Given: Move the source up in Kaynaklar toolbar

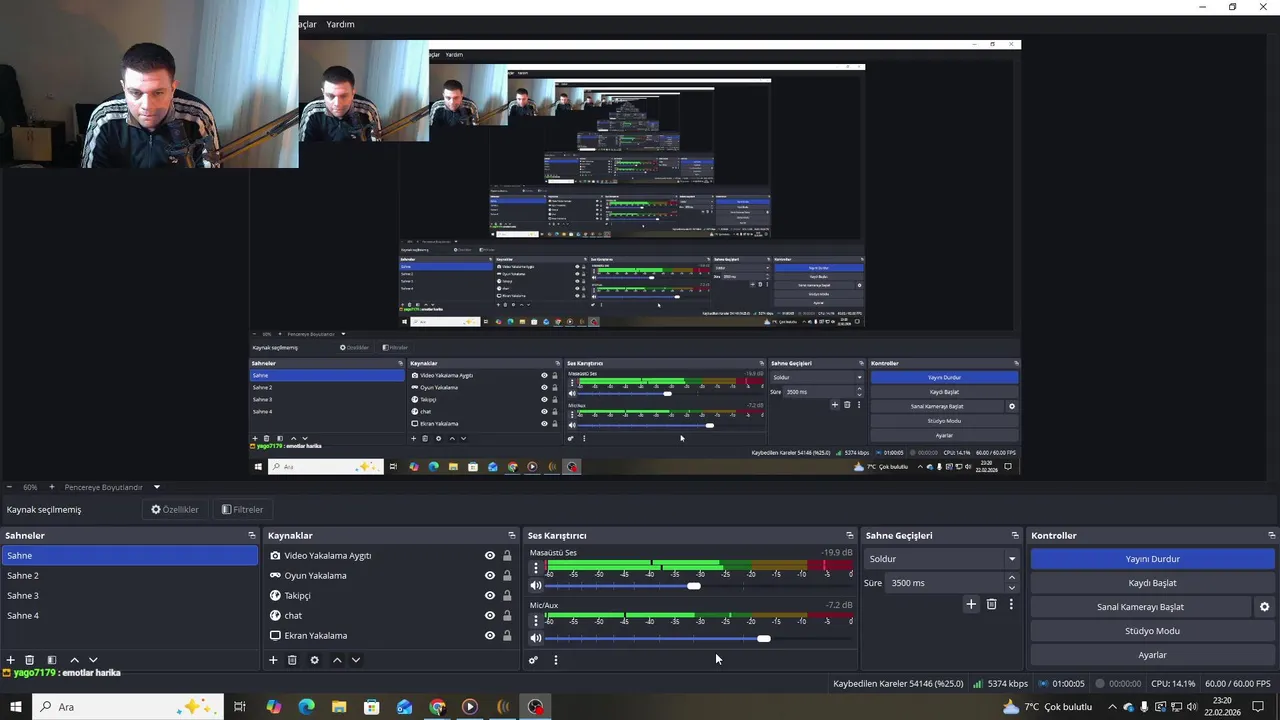Looking at the screenshot, I should 337,660.
